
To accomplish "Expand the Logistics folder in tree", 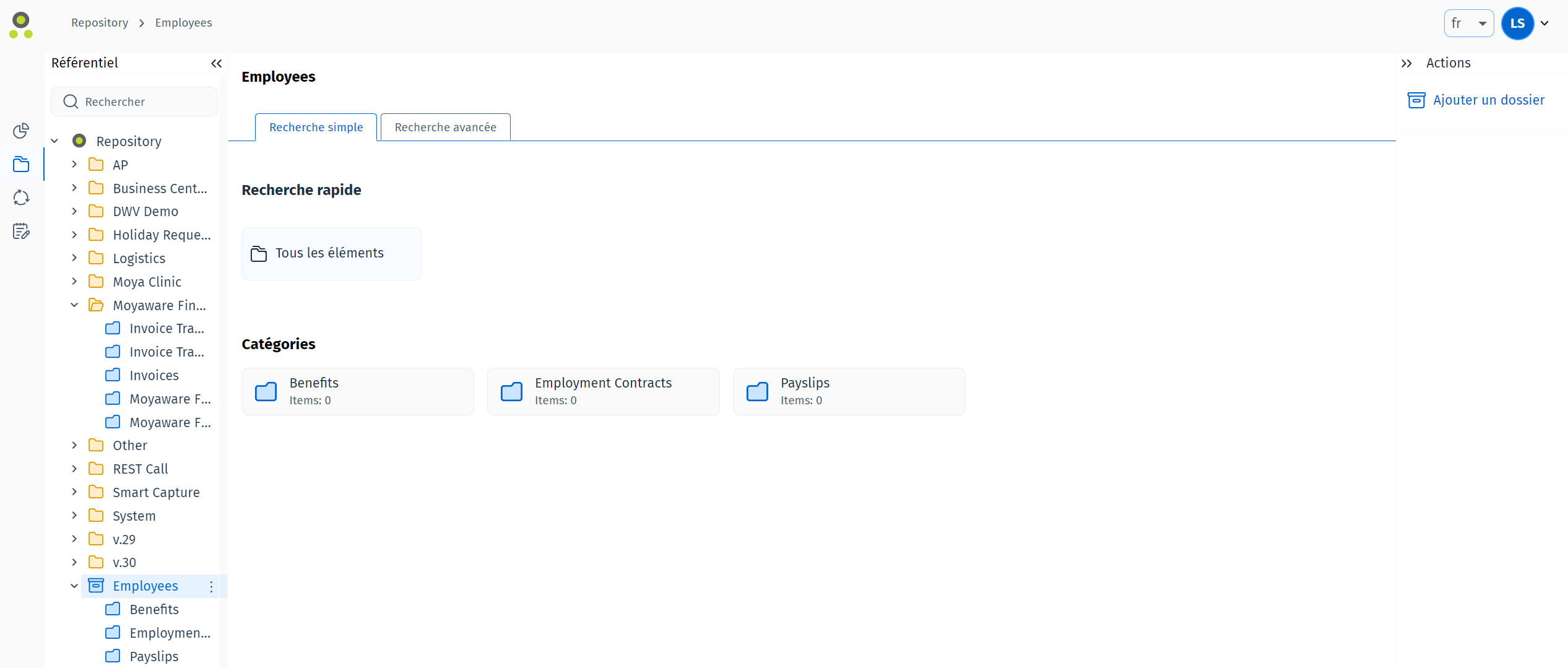I will (74, 258).
